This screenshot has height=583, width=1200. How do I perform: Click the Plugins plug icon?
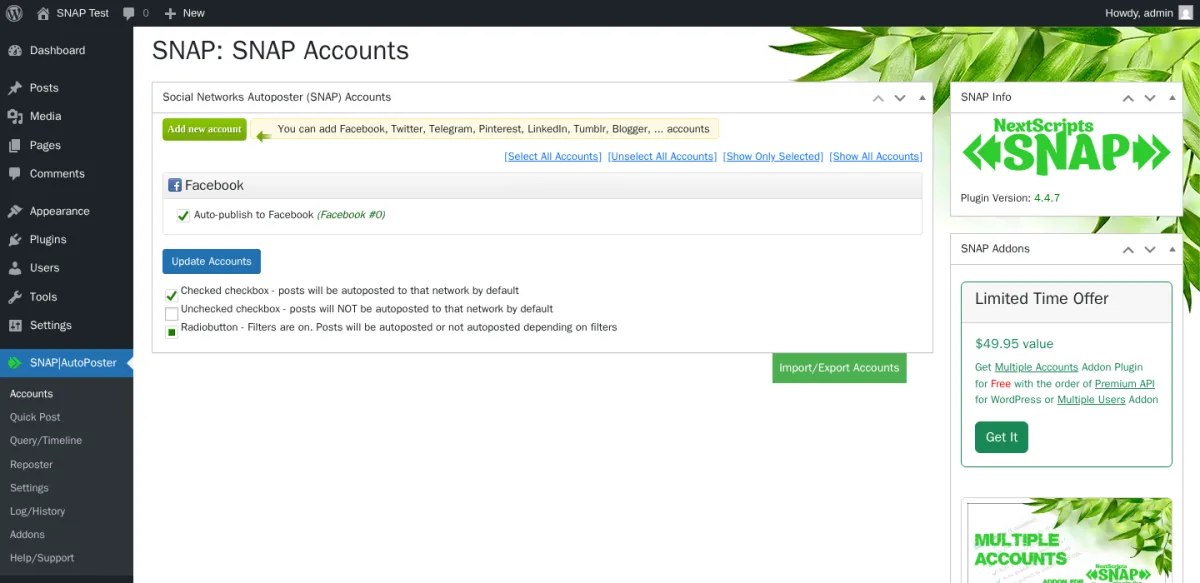[x=15, y=240]
